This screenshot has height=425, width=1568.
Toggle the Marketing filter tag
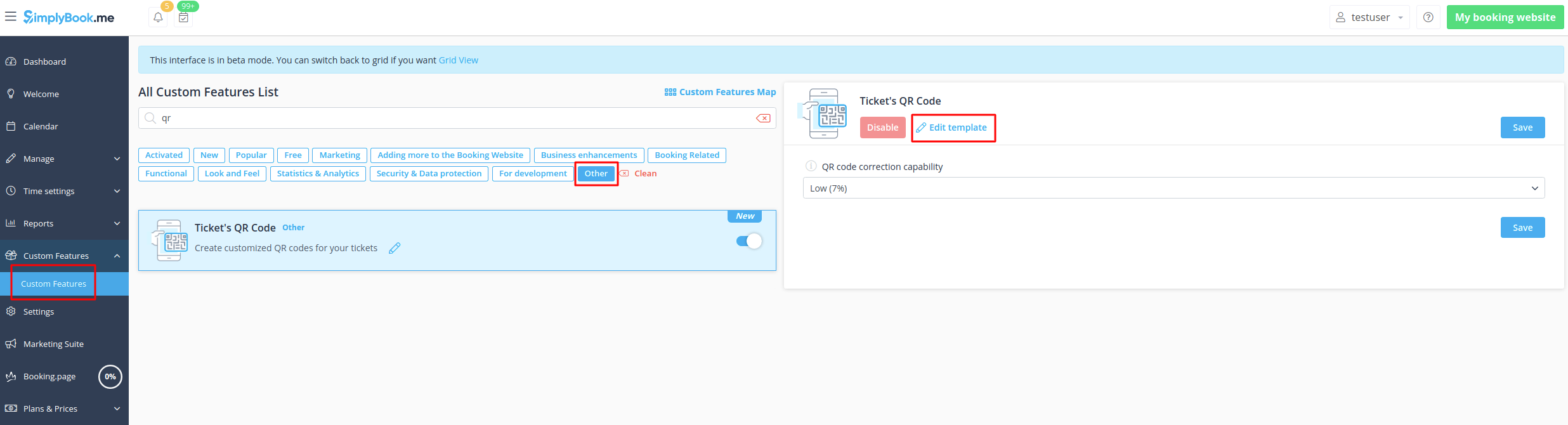339,155
